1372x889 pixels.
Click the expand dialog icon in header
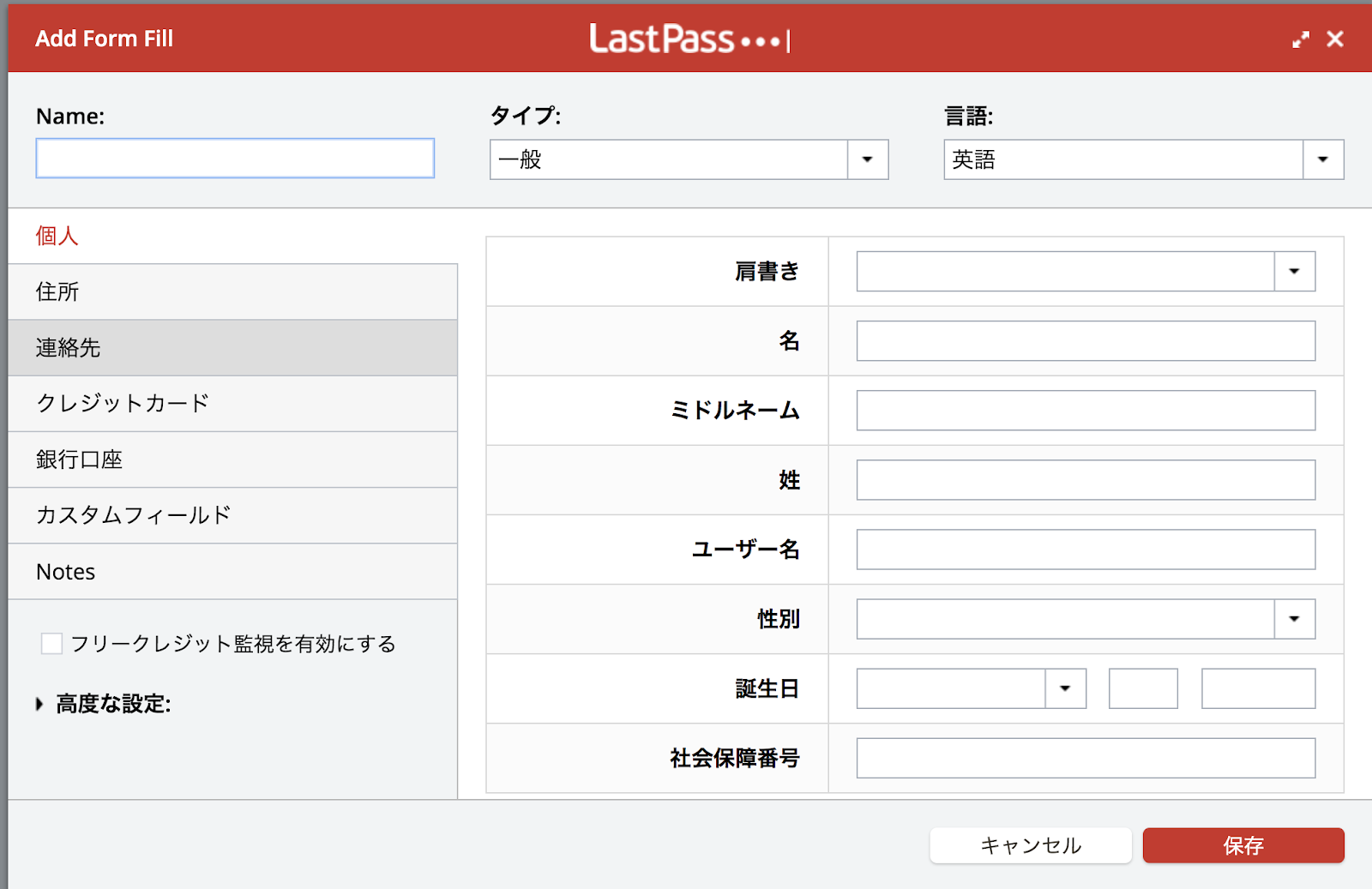1301,39
